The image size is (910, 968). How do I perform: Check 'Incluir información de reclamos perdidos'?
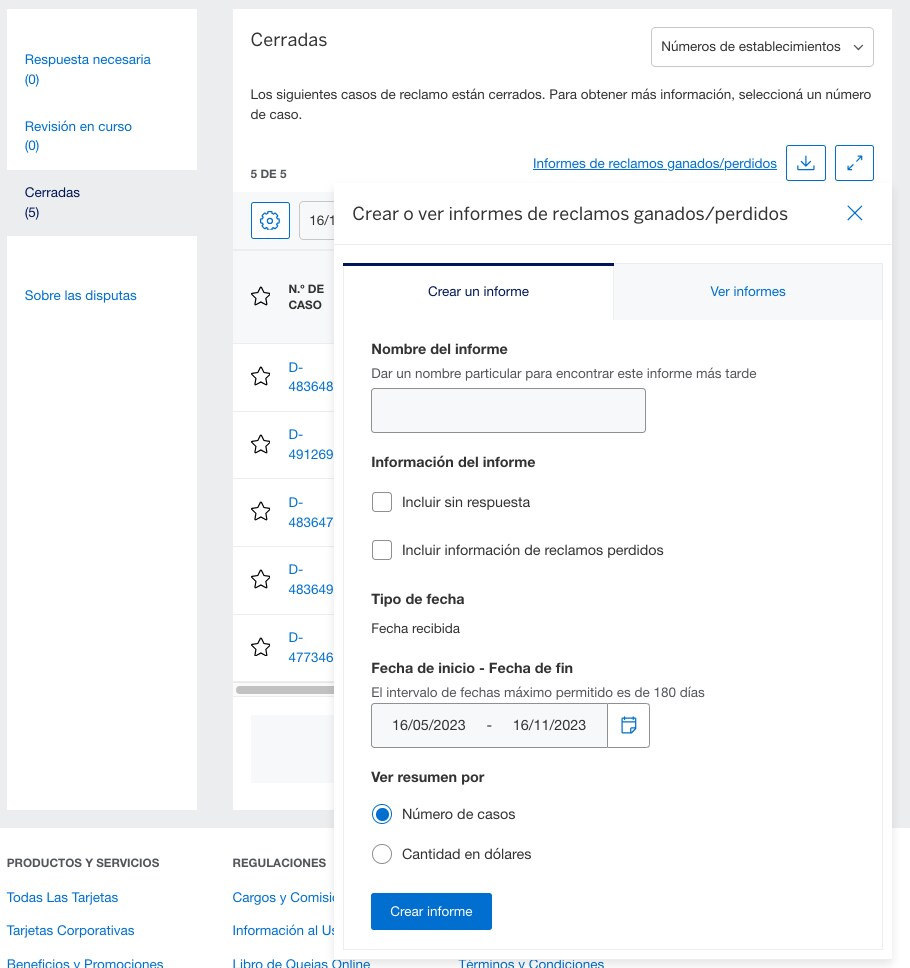(381, 550)
